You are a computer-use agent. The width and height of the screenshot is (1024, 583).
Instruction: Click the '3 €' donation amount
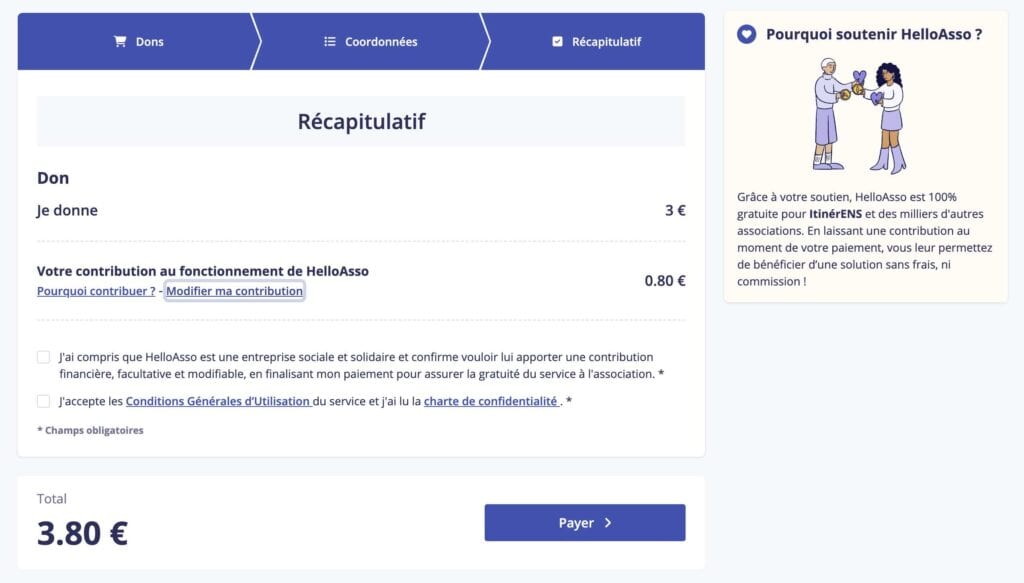[x=673, y=209]
